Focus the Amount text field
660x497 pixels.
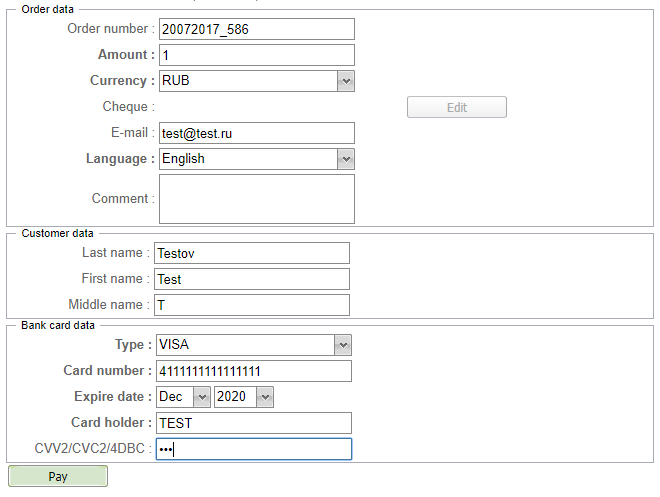pyautogui.click(x=256, y=55)
